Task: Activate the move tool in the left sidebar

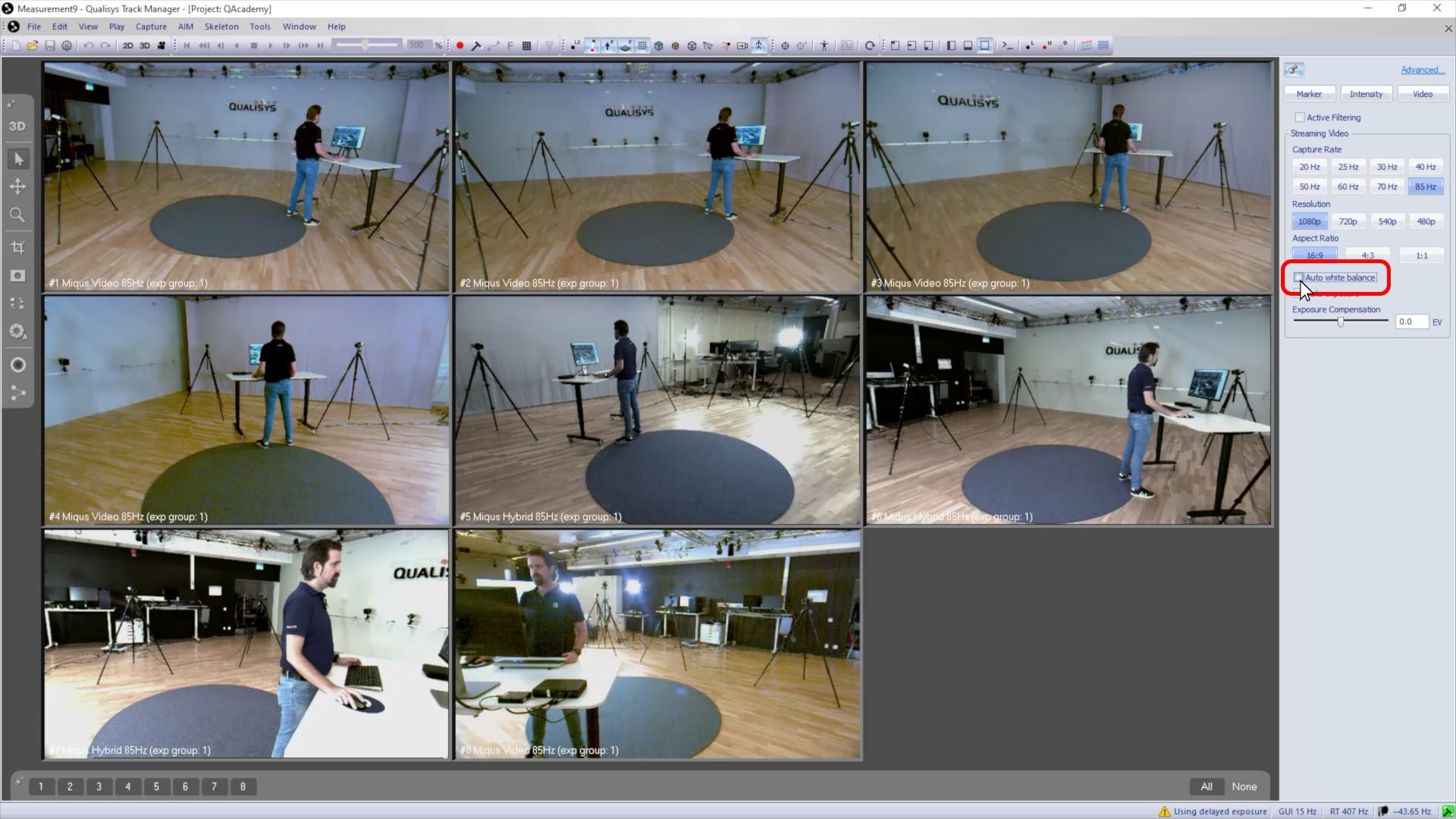Action: 17,186
